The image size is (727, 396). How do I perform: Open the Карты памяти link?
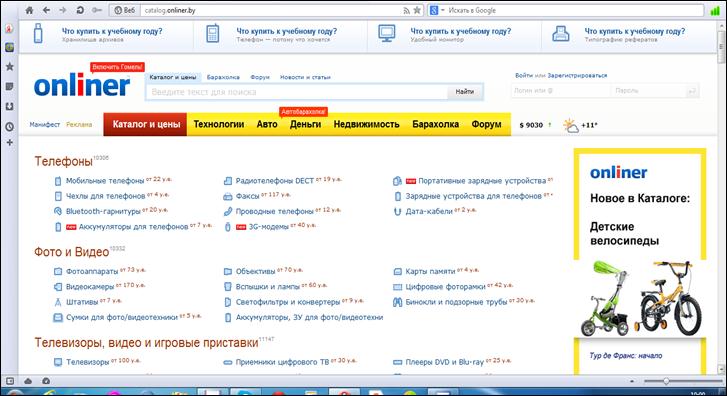point(430,271)
